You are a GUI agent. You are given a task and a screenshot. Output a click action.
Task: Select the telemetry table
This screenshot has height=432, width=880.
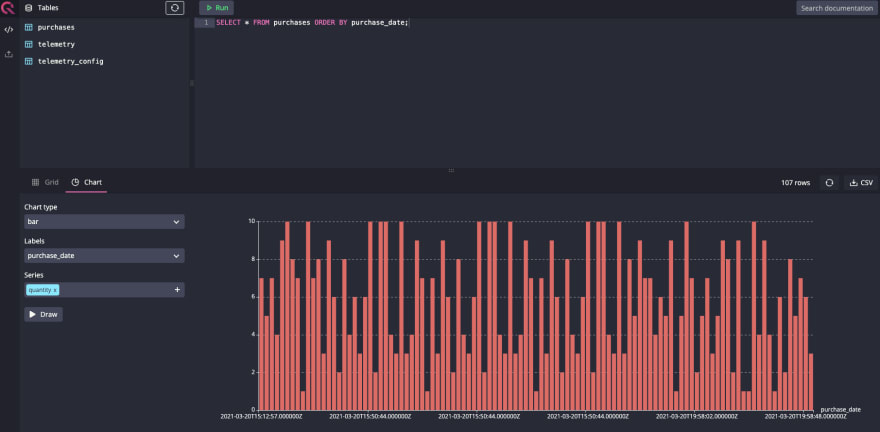pos(56,44)
